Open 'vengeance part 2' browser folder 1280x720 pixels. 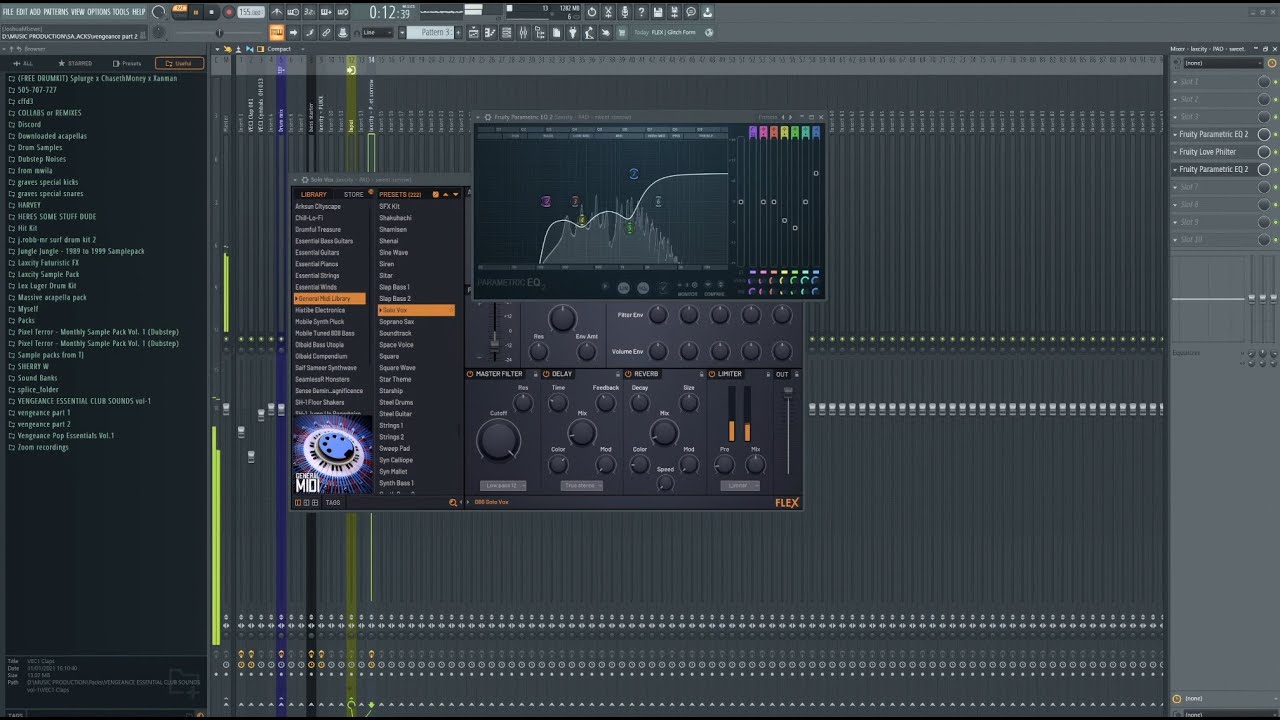pyautogui.click(x=43, y=424)
